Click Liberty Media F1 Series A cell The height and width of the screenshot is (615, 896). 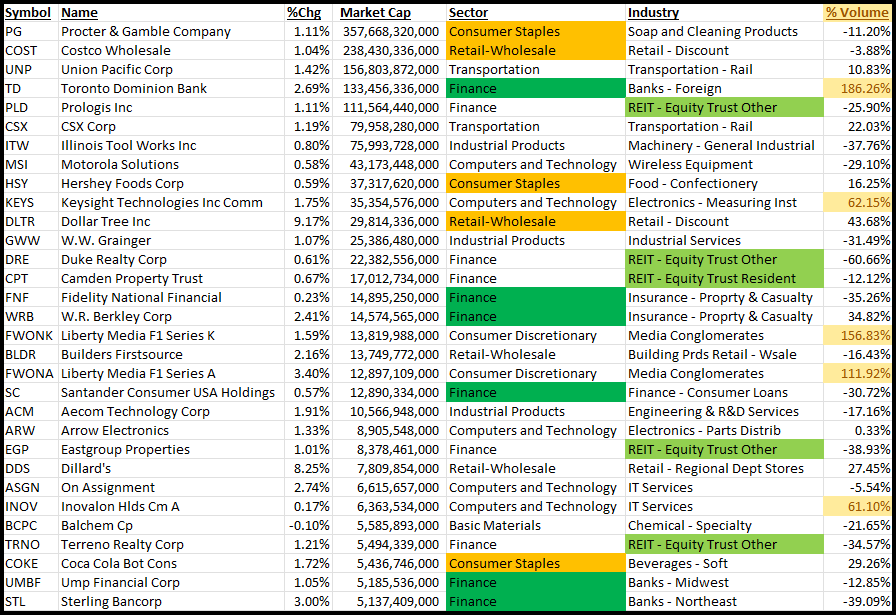pos(171,373)
